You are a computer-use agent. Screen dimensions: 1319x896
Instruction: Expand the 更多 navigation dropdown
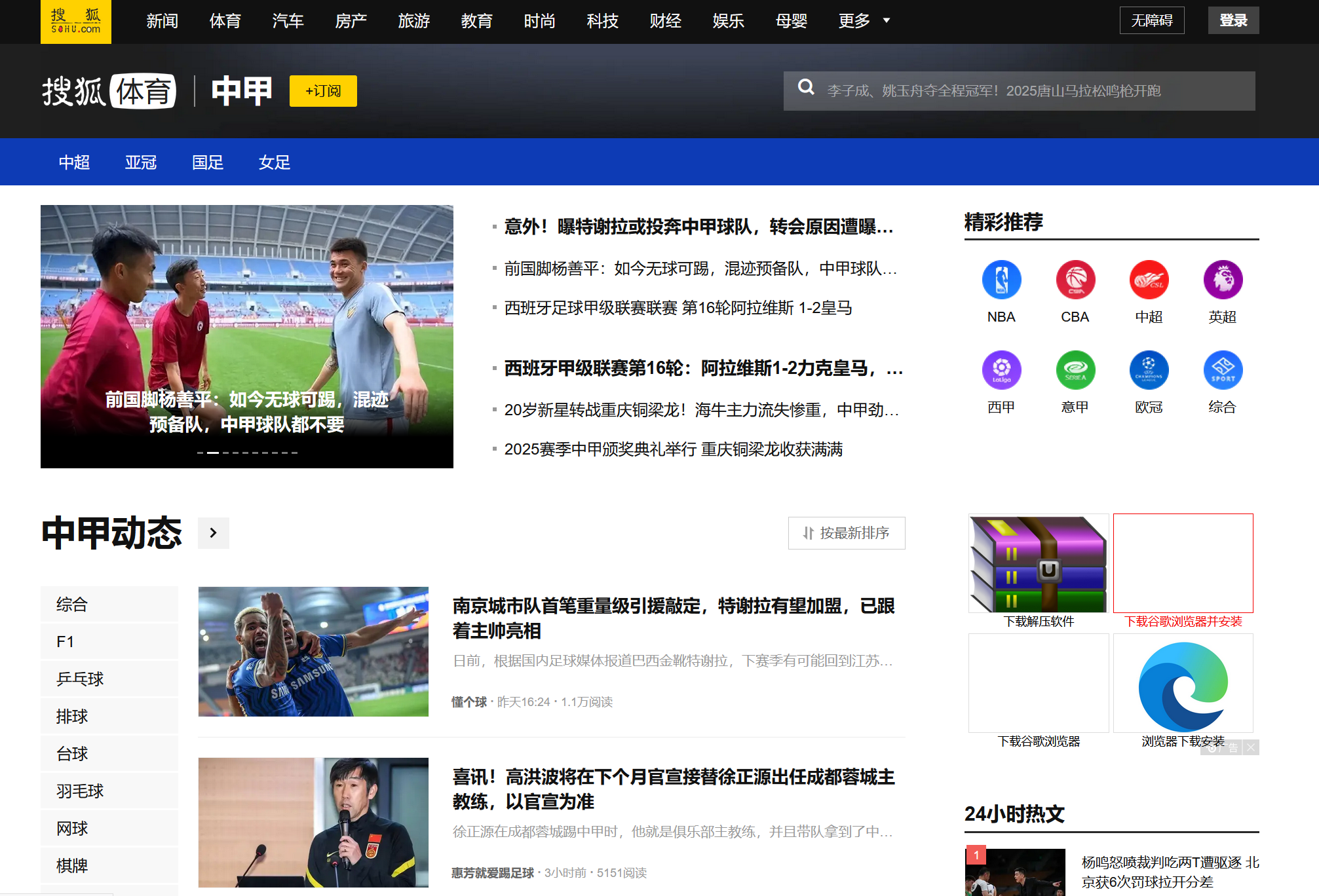[x=864, y=21]
